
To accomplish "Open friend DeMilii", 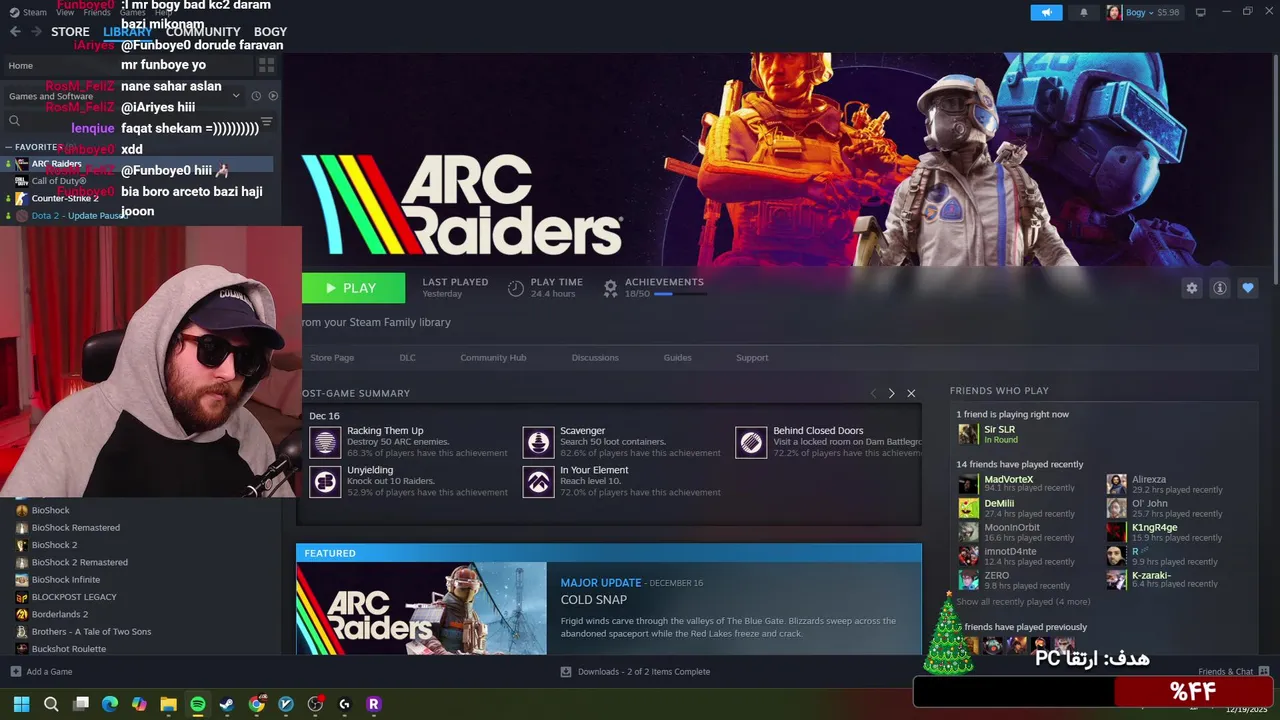I will click(999, 504).
